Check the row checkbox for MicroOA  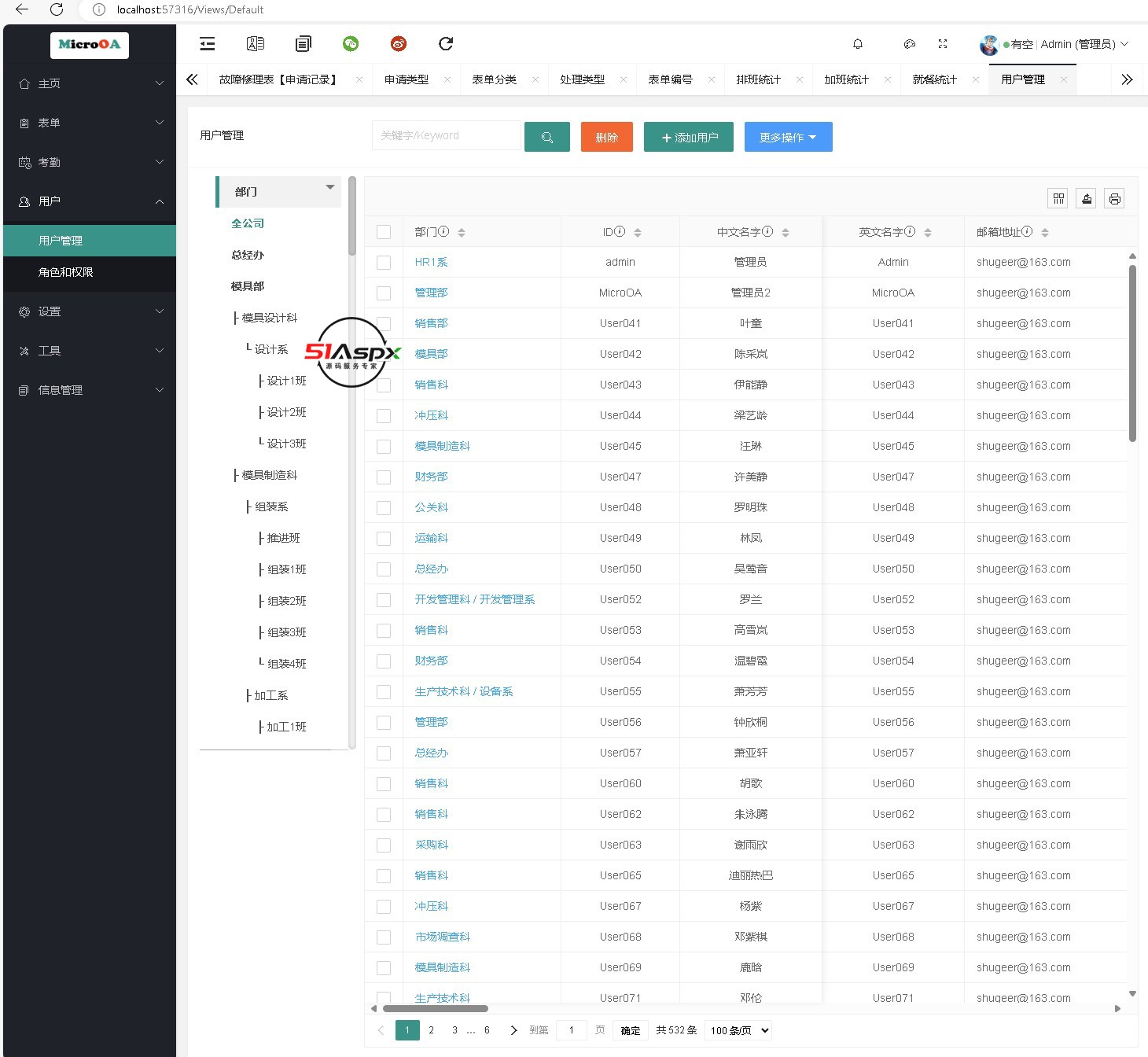(x=384, y=293)
